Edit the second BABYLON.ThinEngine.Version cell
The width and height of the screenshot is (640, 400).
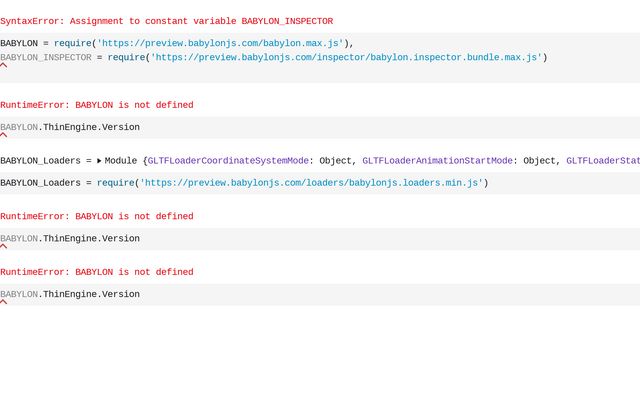70,239
